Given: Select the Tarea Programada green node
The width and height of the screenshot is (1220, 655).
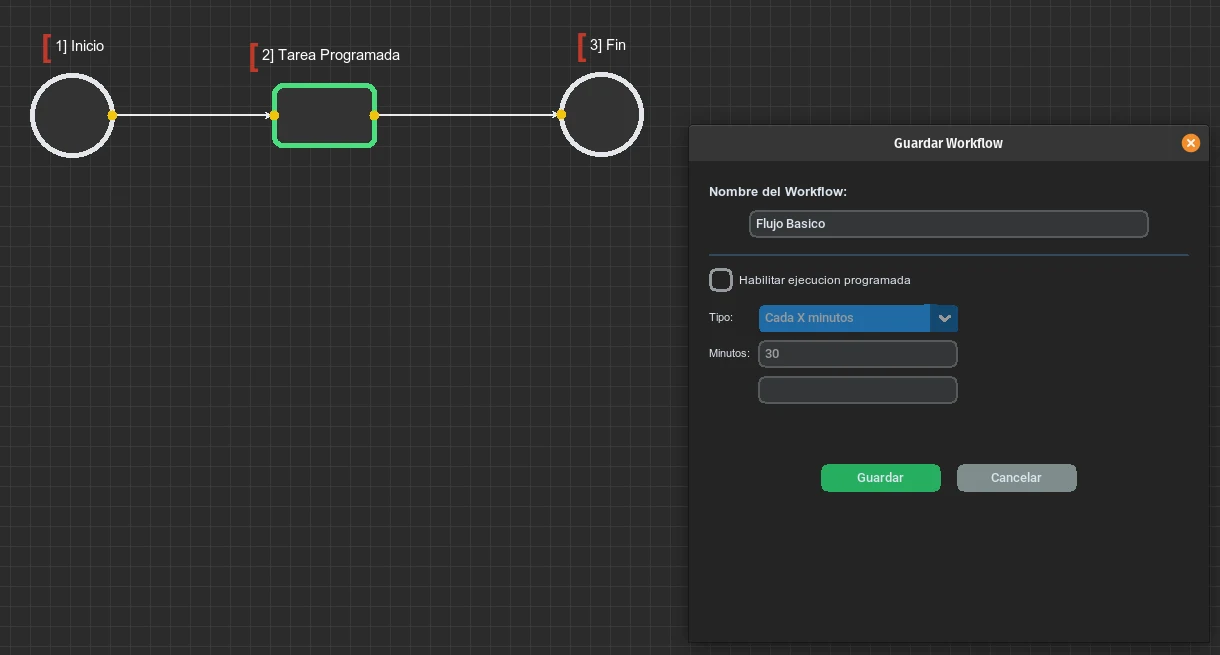Looking at the screenshot, I should [325, 115].
